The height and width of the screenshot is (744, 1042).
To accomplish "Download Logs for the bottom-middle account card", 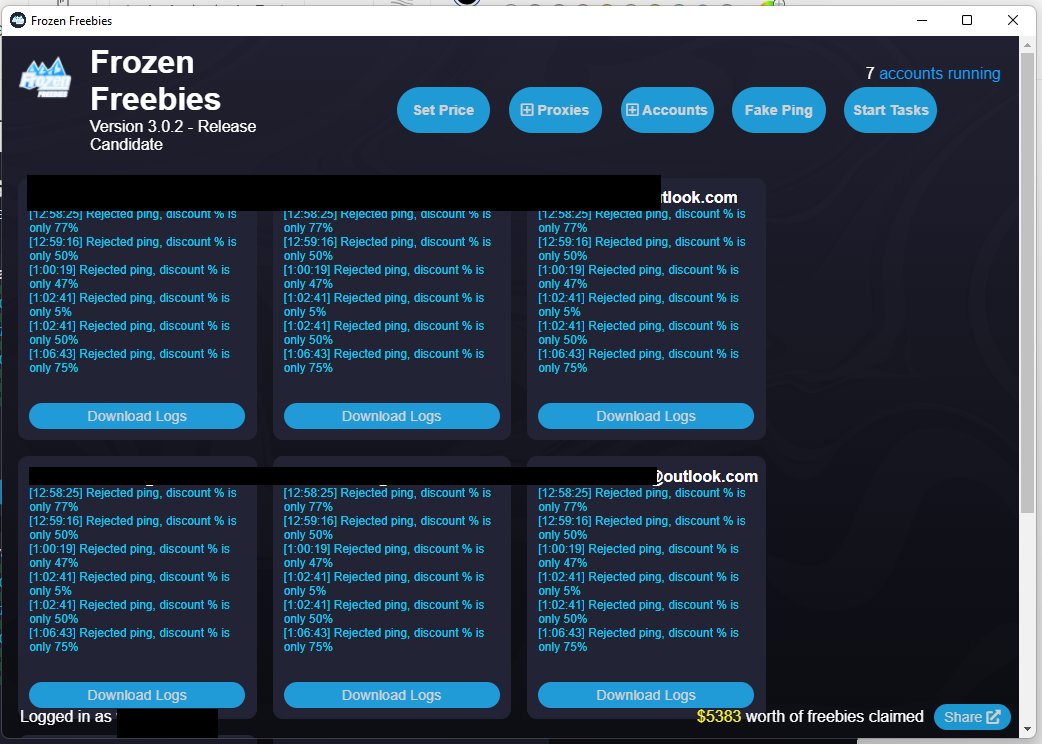I will point(391,695).
